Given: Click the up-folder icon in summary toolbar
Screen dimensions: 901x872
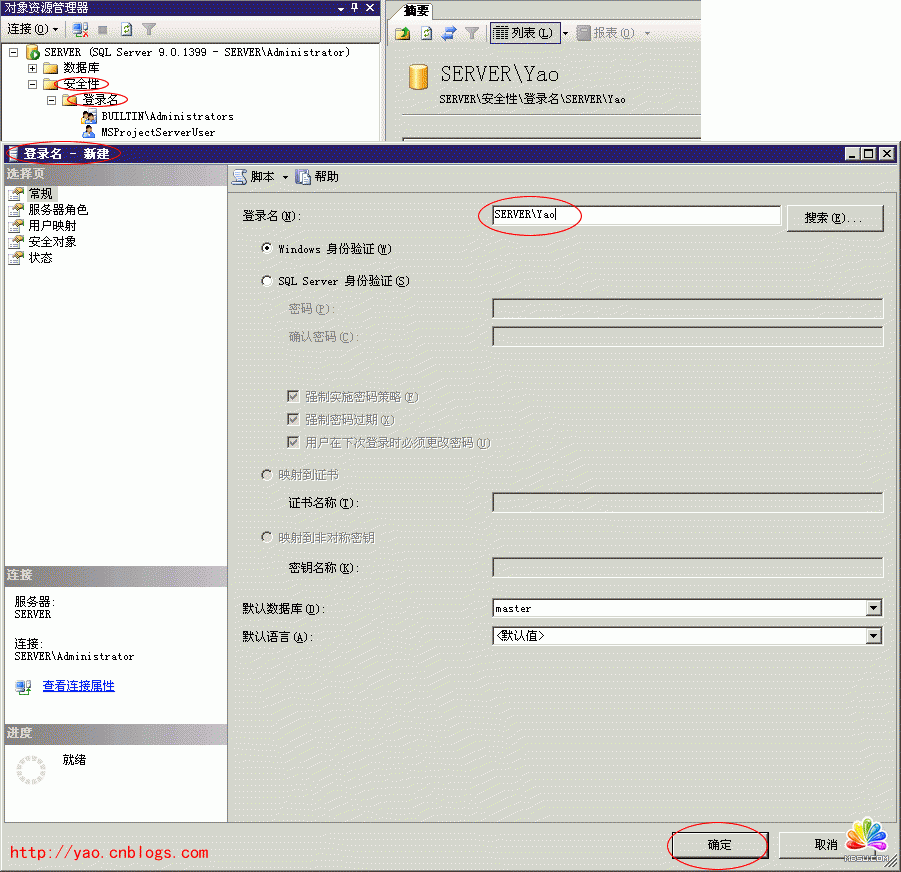Looking at the screenshot, I should click(402, 33).
